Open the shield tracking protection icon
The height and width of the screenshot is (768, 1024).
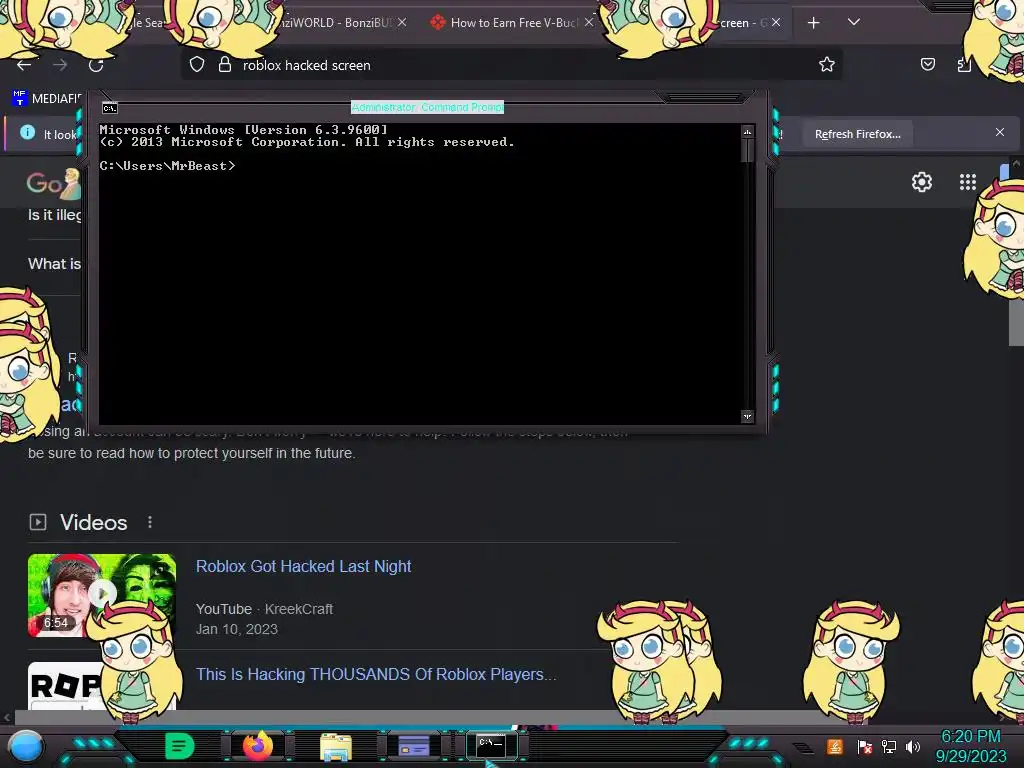click(197, 64)
